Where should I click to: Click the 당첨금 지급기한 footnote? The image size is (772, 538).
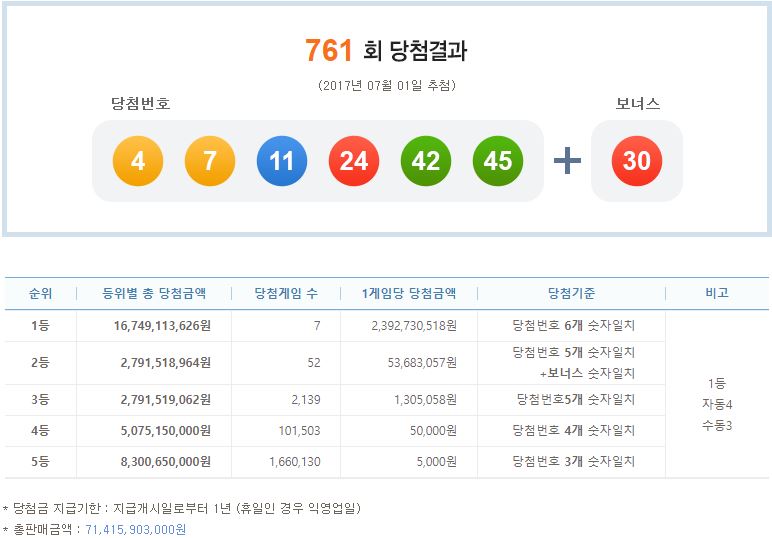click(x=182, y=508)
